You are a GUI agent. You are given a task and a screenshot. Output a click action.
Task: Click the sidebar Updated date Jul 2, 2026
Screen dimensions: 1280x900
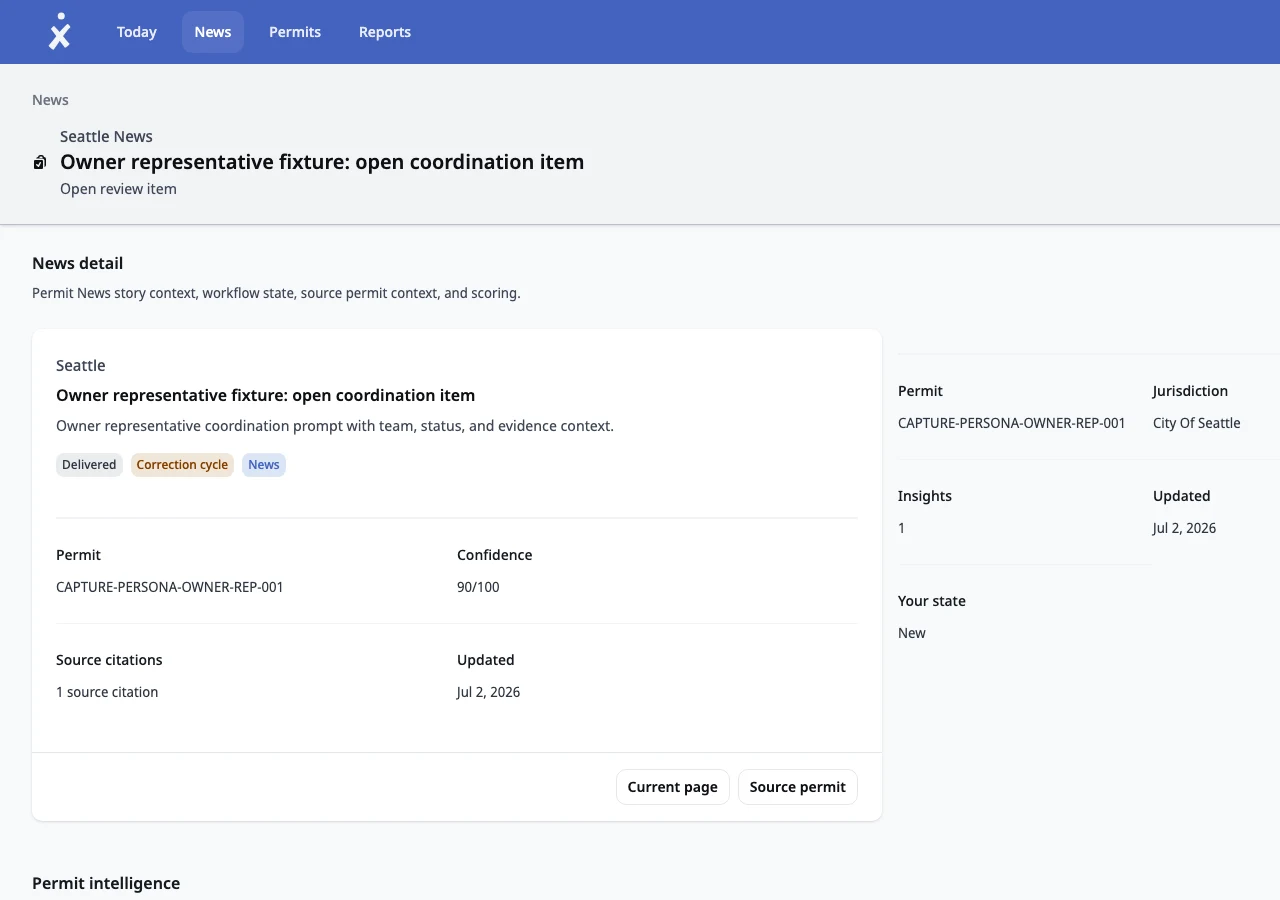tap(1184, 528)
